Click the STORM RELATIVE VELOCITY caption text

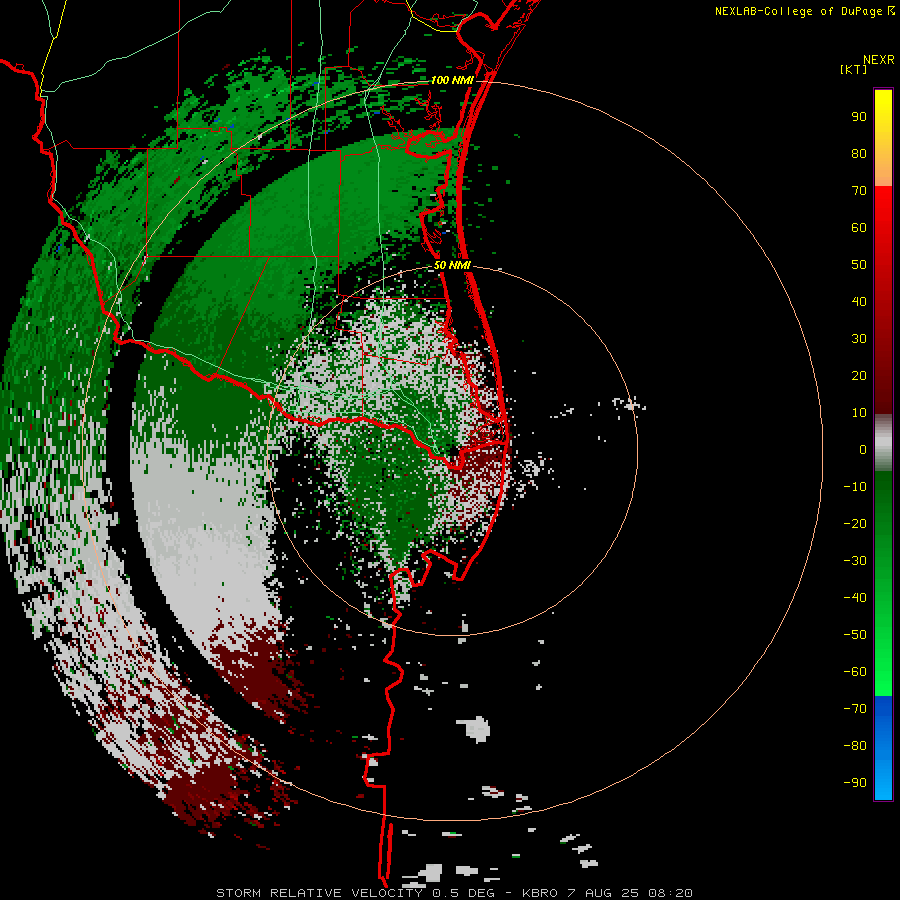point(320,893)
